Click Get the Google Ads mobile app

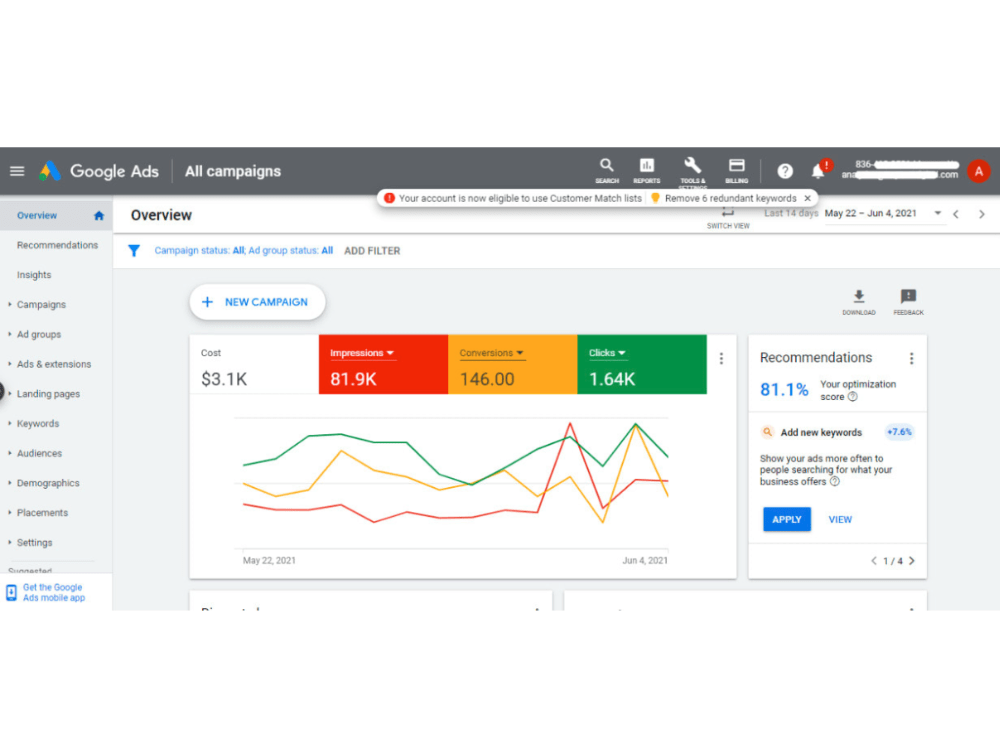click(54, 592)
